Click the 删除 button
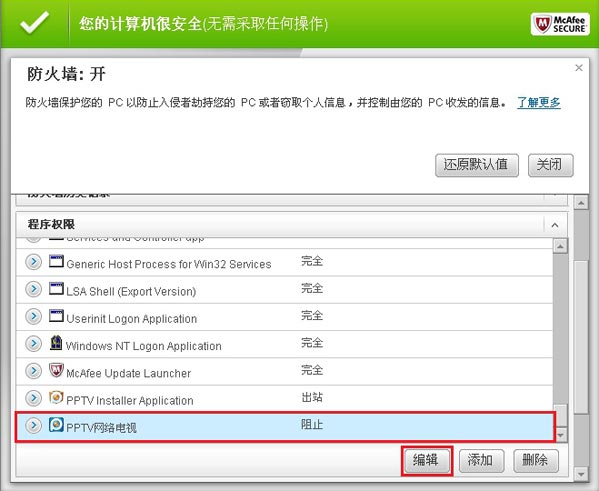The height and width of the screenshot is (491, 599). click(x=536, y=460)
